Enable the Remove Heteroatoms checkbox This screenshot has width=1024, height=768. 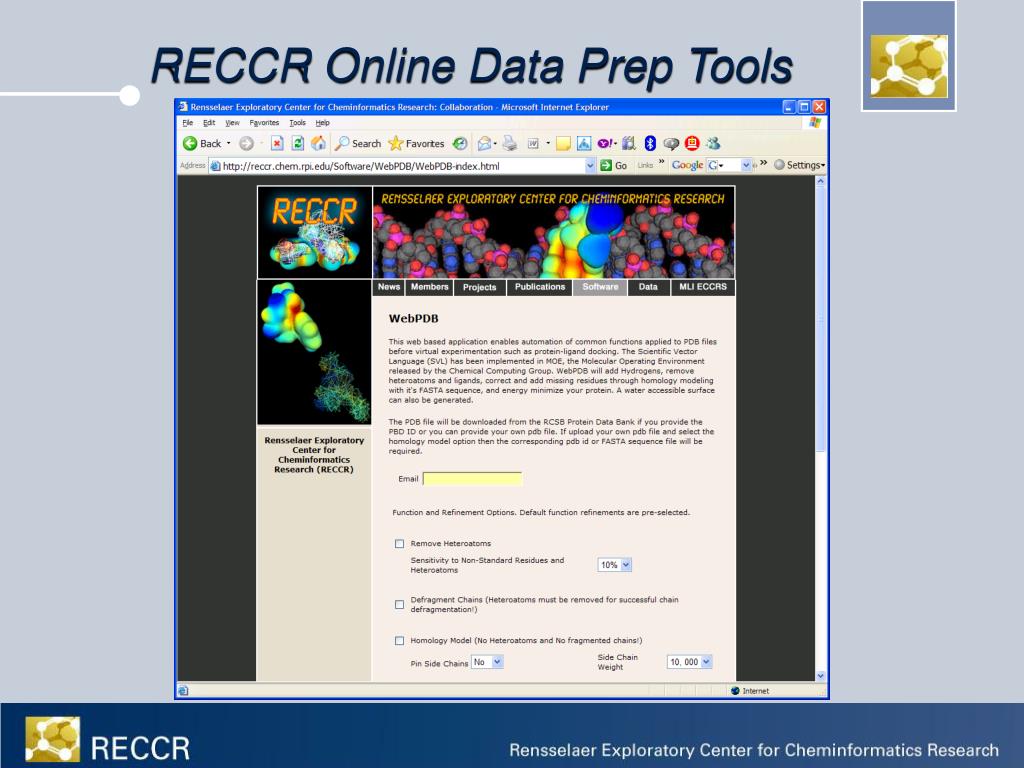[399, 543]
